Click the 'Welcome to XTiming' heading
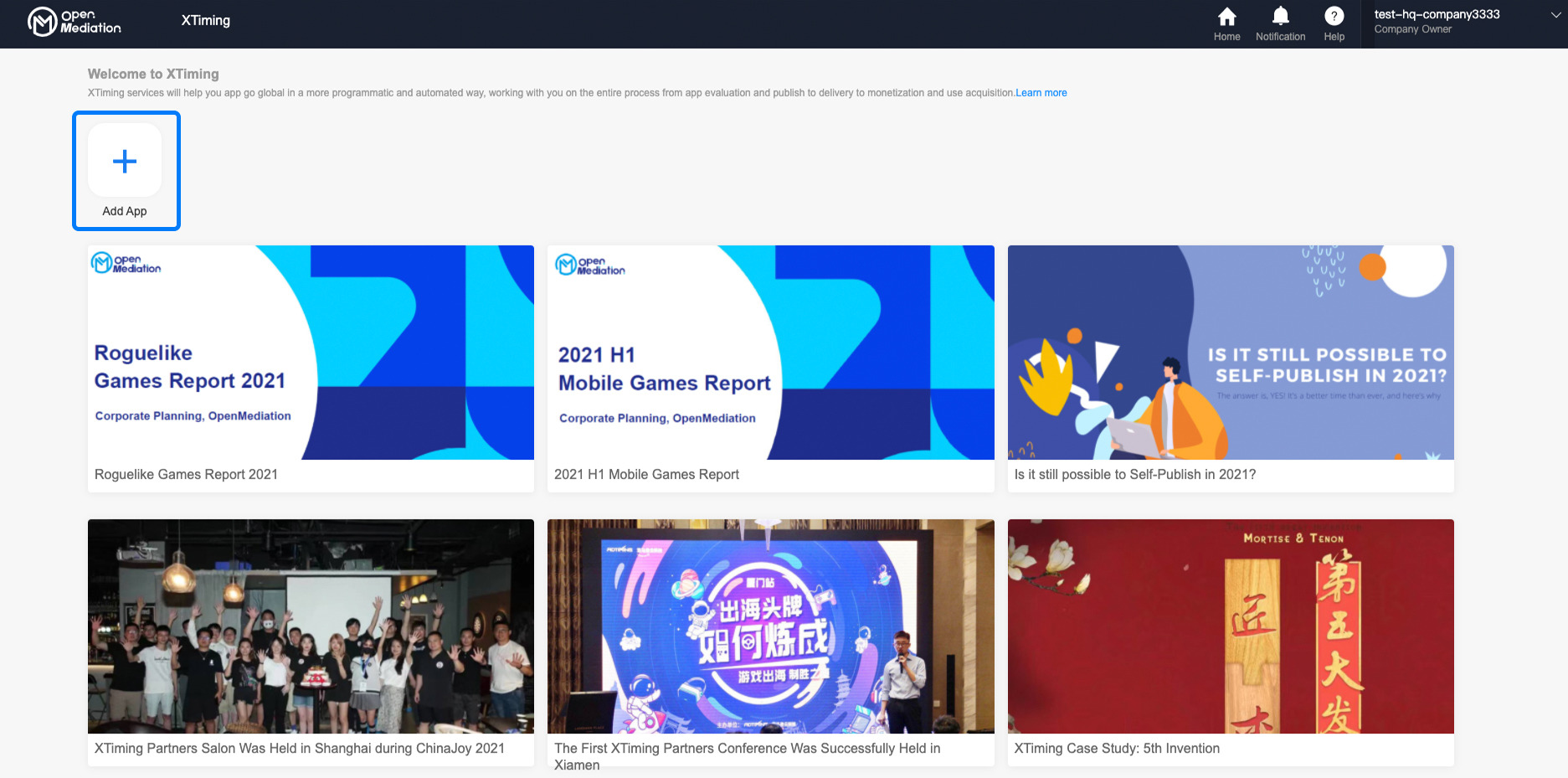1568x778 pixels. (153, 74)
